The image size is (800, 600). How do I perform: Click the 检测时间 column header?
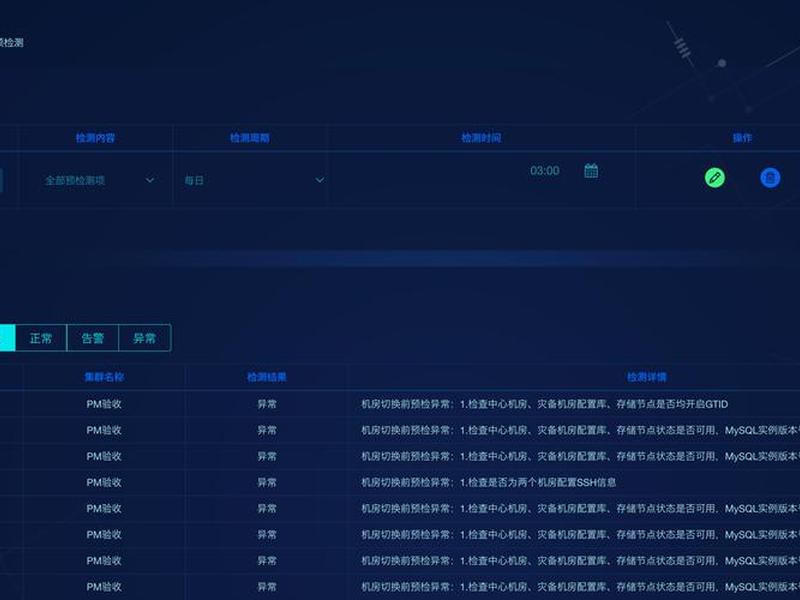pos(481,138)
